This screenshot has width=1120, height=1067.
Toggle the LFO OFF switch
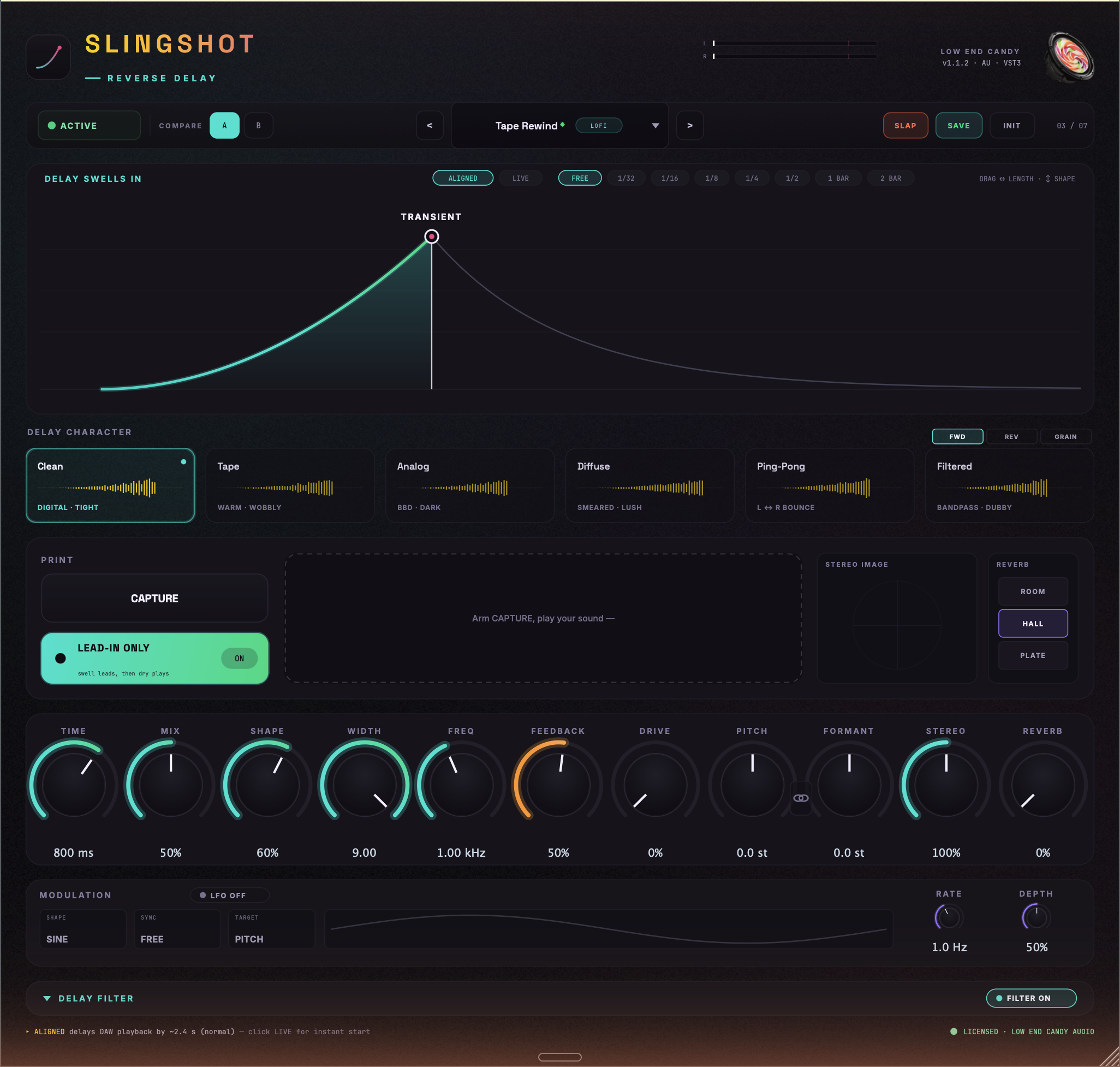tap(229, 895)
